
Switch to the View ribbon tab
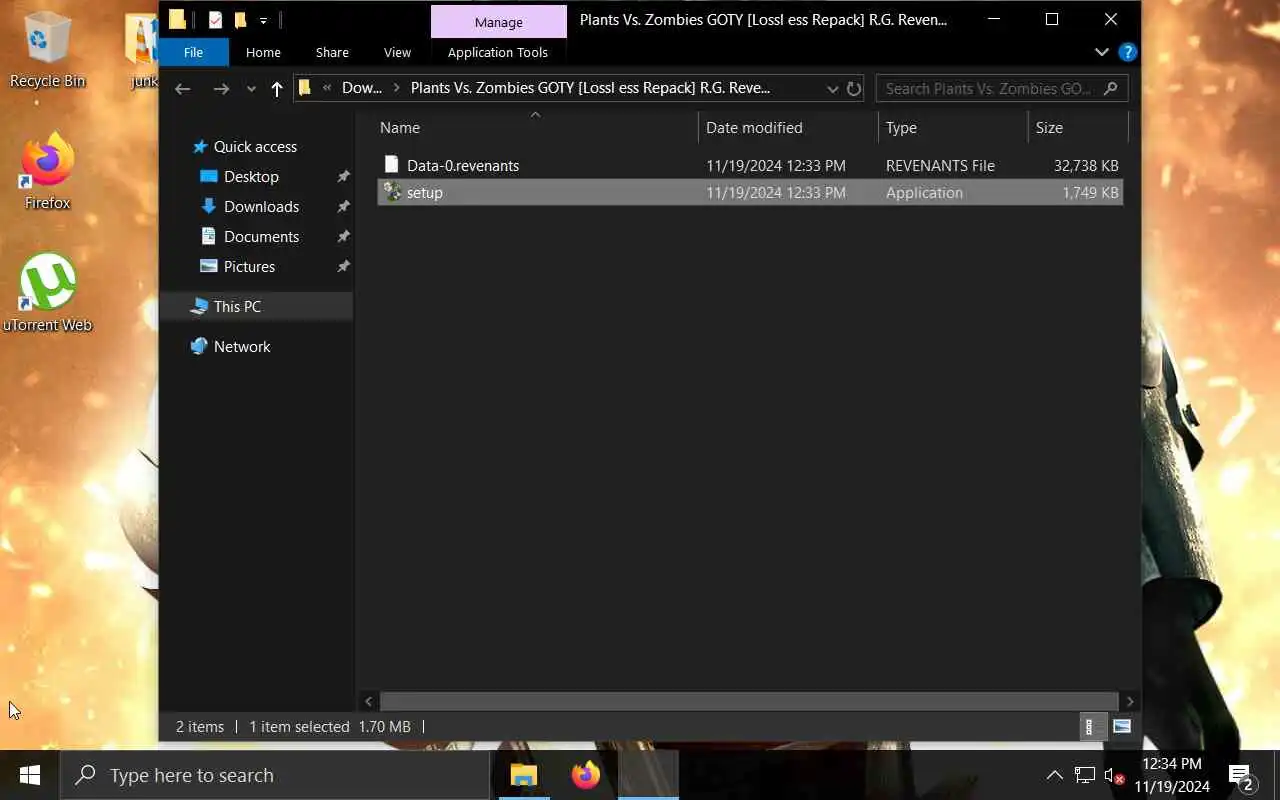point(397,52)
